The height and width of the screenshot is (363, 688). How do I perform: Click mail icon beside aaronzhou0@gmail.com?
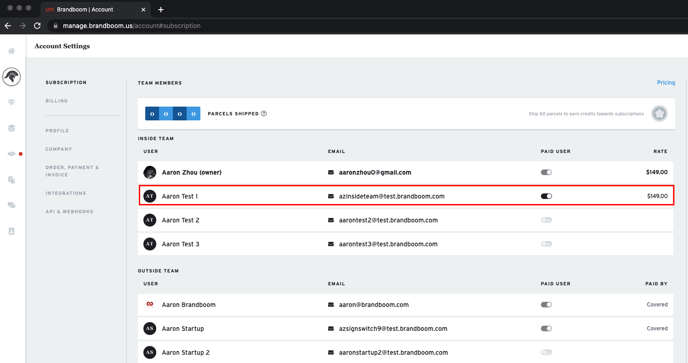tap(331, 173)
